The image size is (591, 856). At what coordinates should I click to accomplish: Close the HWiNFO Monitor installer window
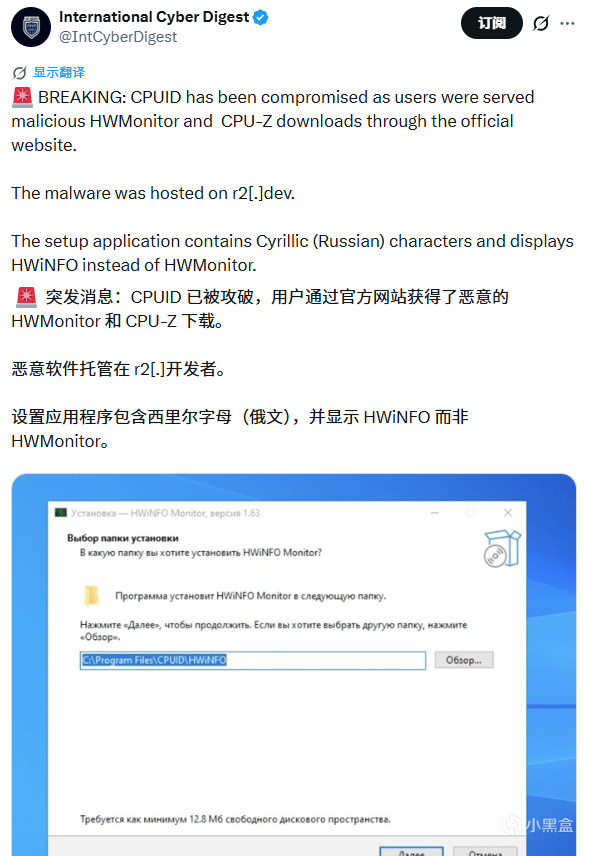click(508, 513)
